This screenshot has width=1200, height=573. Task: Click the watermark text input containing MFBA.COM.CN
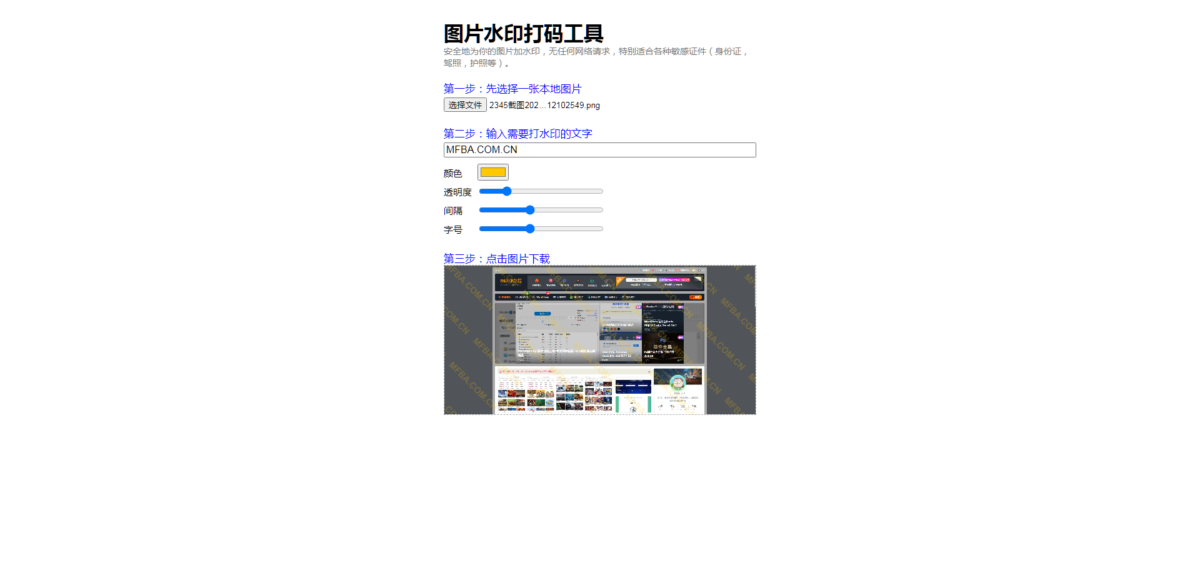600,150
